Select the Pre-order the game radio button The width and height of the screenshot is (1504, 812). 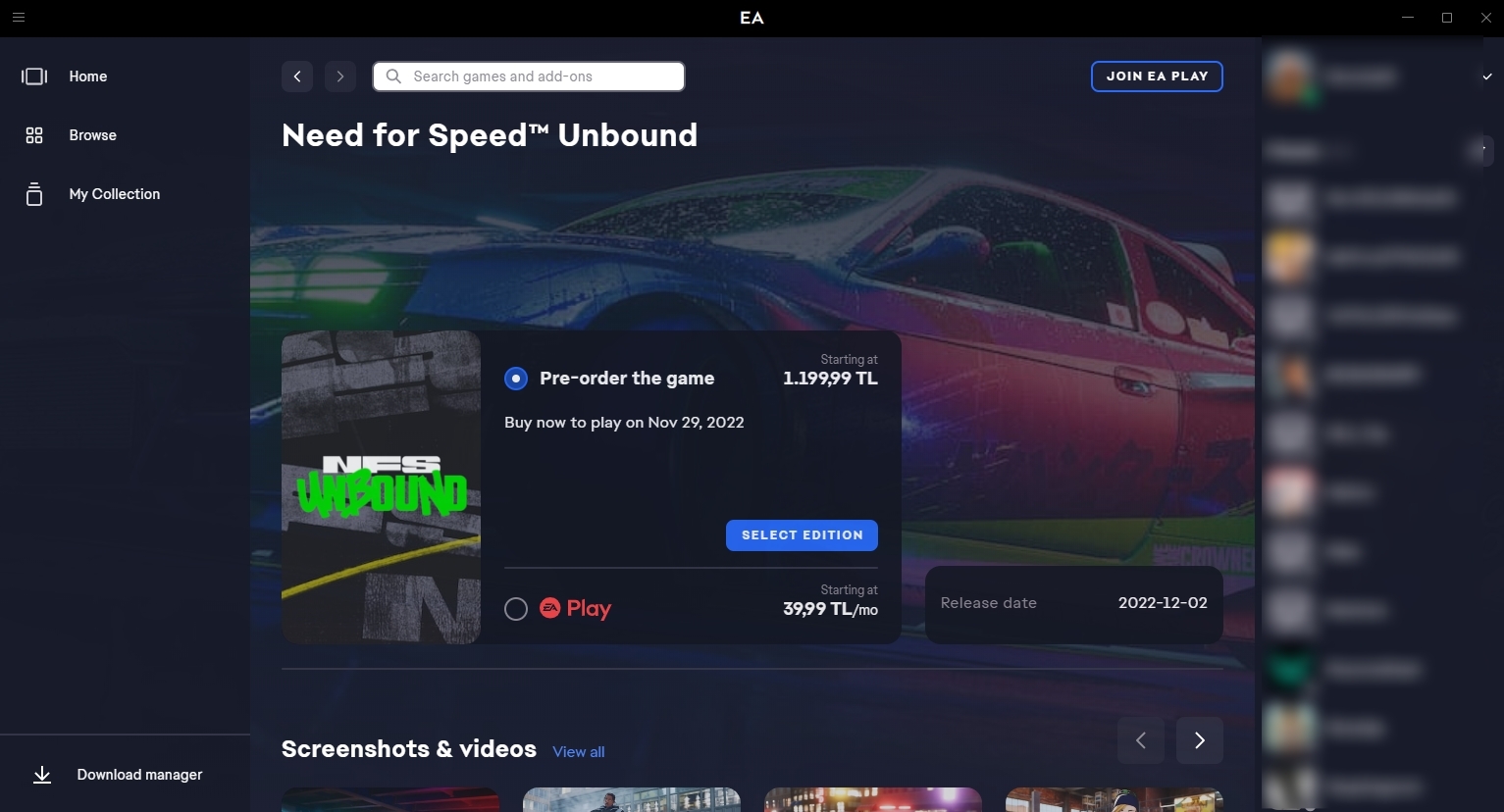pos(516,379)
